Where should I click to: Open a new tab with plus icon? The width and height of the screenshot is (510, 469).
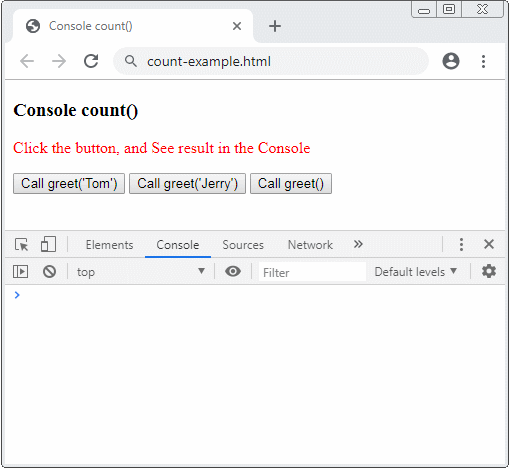(x=275, y=26)
